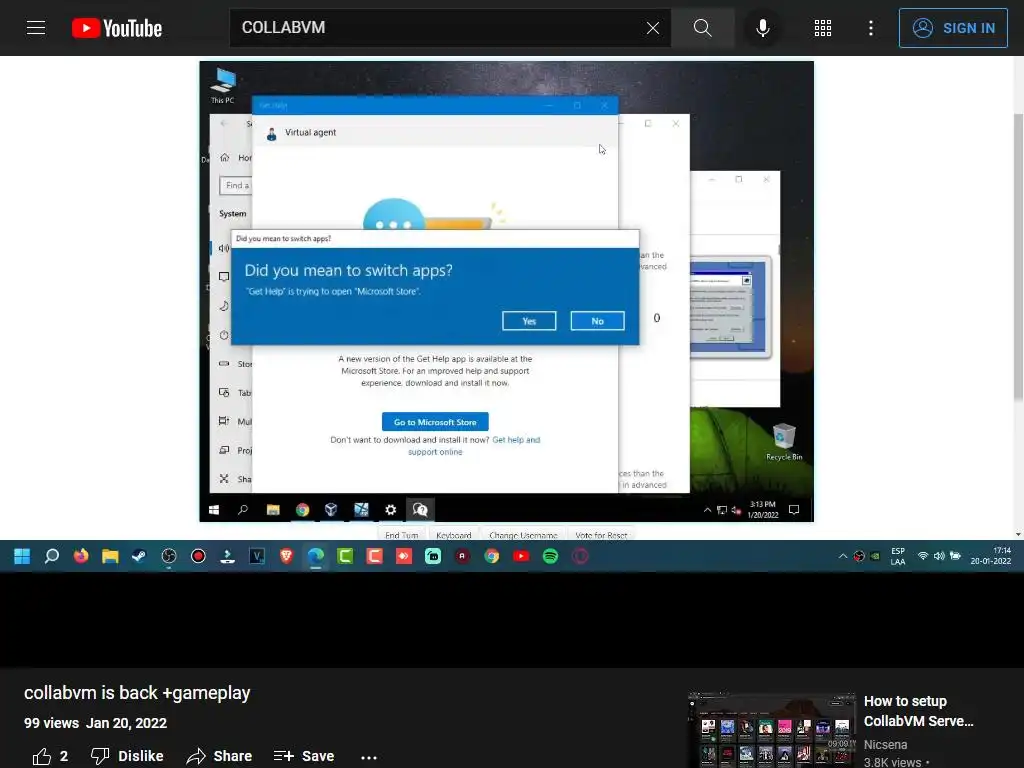Open Chrome on the VM taskbar
1024x768 pixels.
pyautogui.click(x=302, y=509)
